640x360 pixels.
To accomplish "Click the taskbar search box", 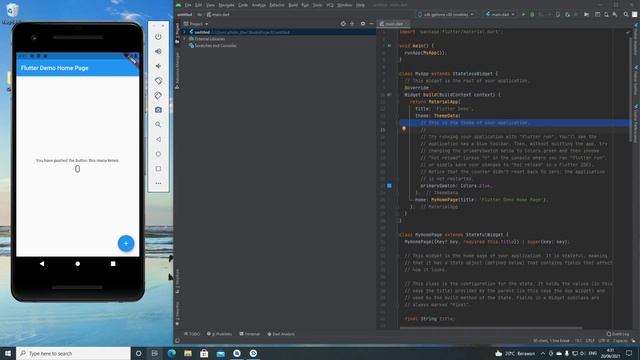I will (x=73, y=353).
